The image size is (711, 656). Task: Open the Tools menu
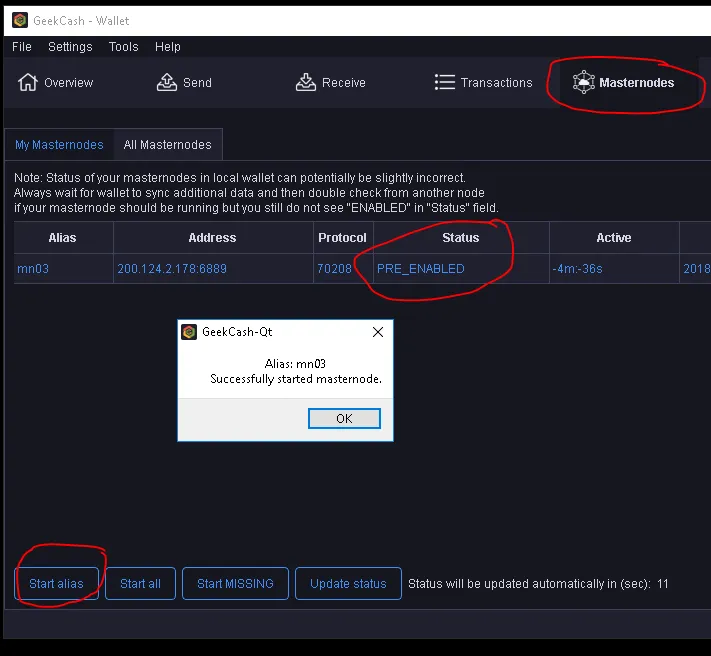123,47
